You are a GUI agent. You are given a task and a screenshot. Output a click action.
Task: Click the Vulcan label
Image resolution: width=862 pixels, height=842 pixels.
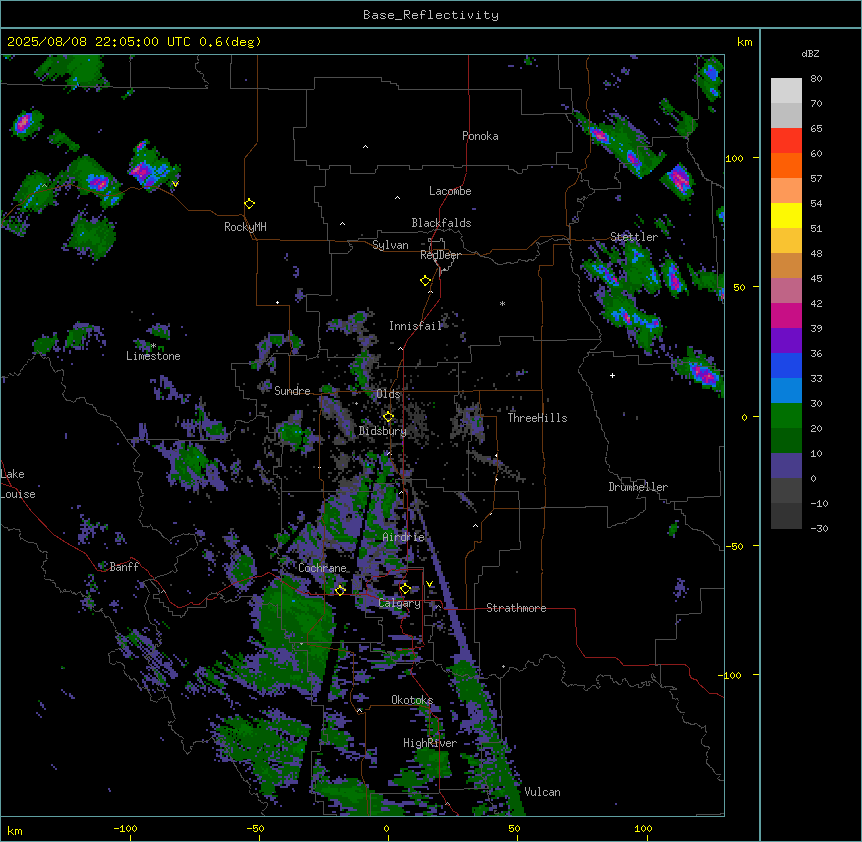(x=542, y=792)
